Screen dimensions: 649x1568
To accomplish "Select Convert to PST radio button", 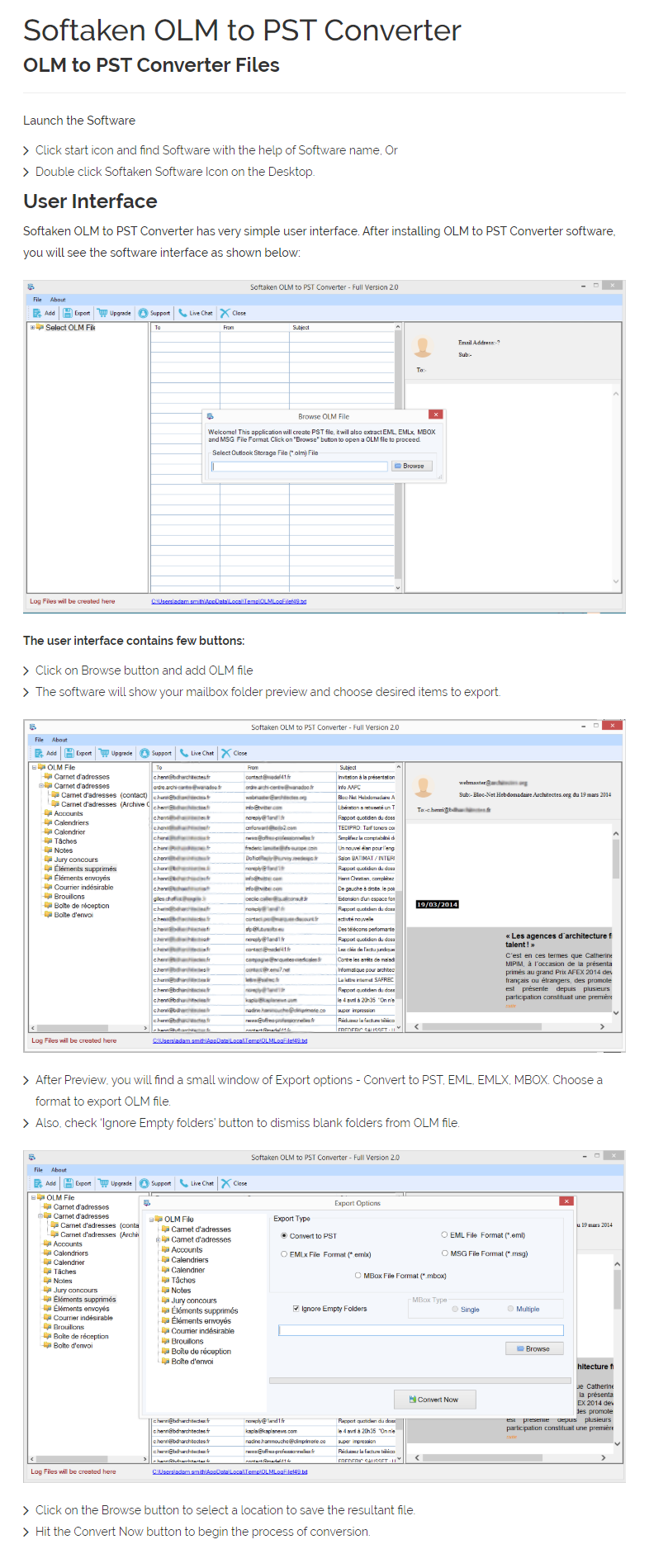I will point(284,1236).
